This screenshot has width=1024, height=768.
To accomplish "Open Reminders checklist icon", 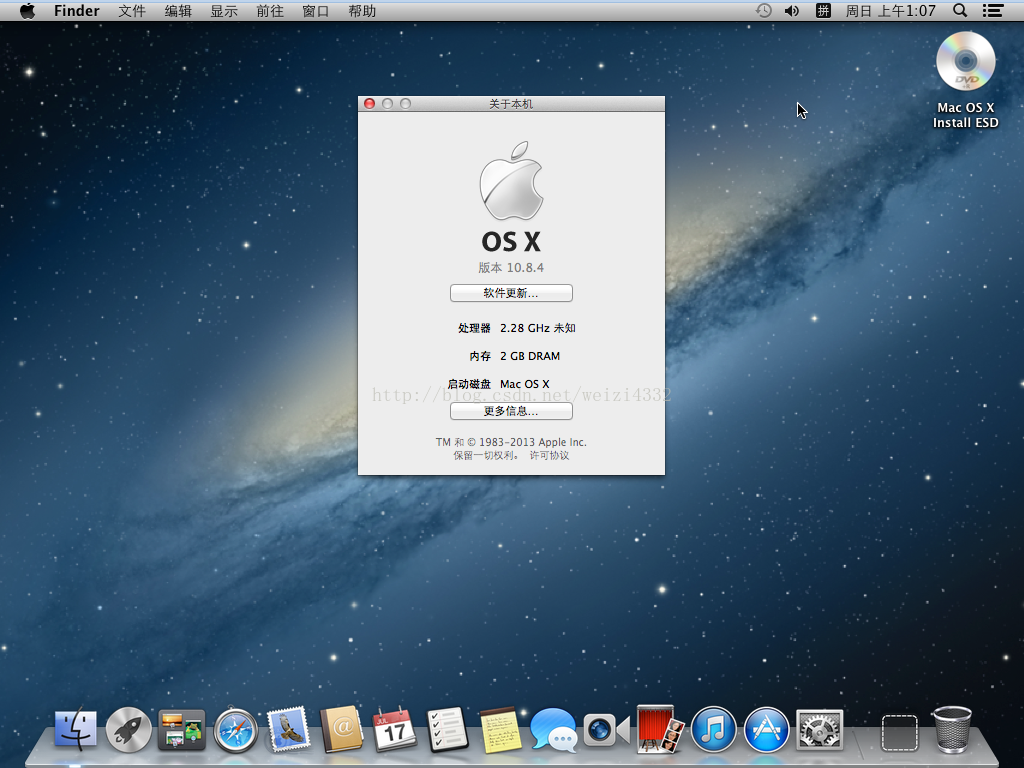I will [x=447, y=729].
